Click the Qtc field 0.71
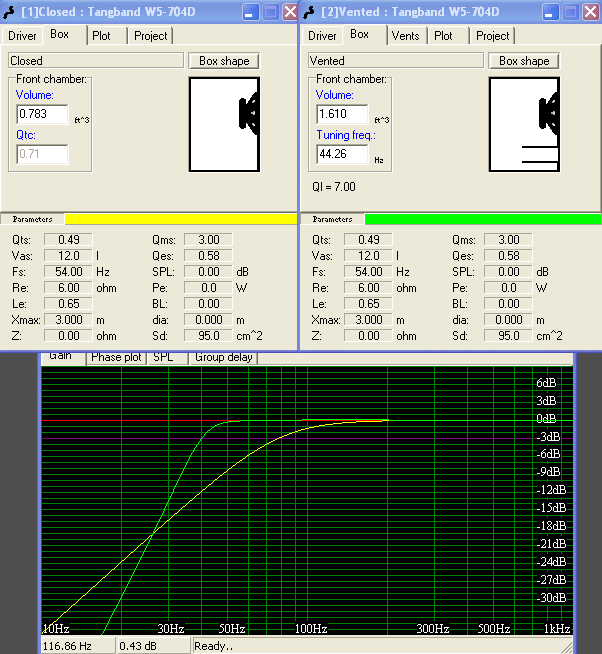602x654 pixels. tap(42, 154)
